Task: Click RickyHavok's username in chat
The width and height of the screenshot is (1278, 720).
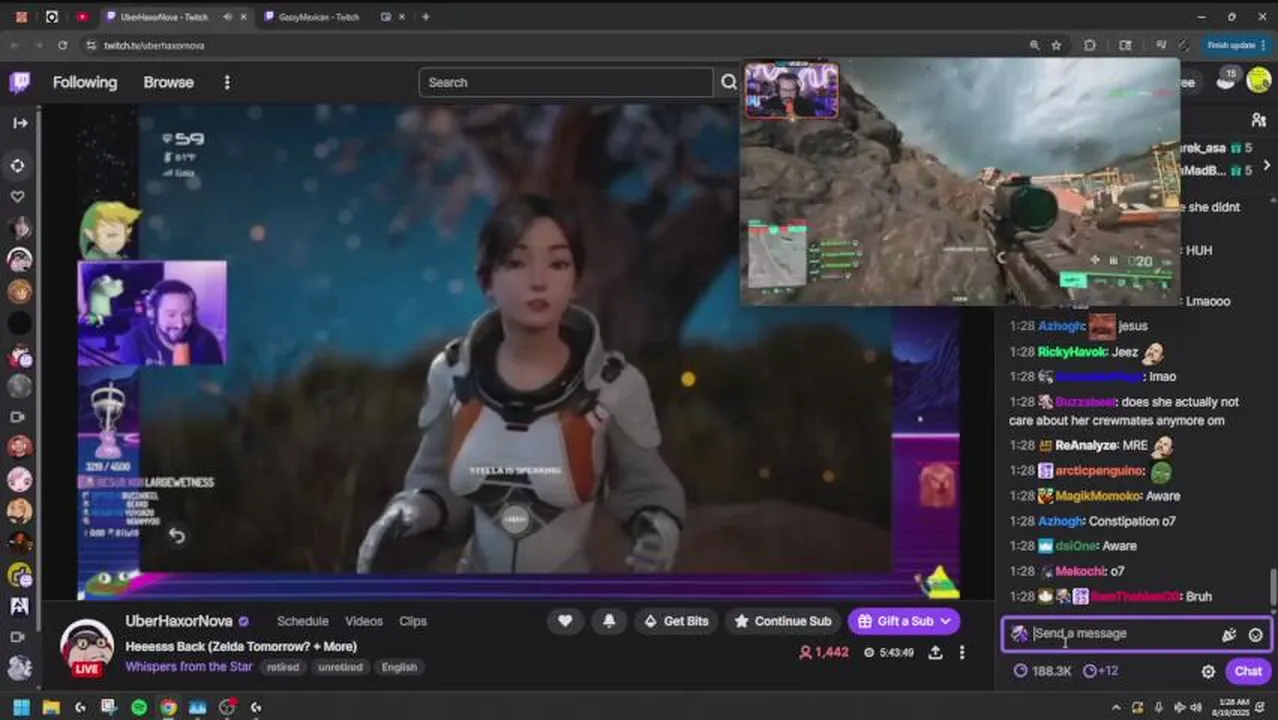Action: tap(1073, 352)
